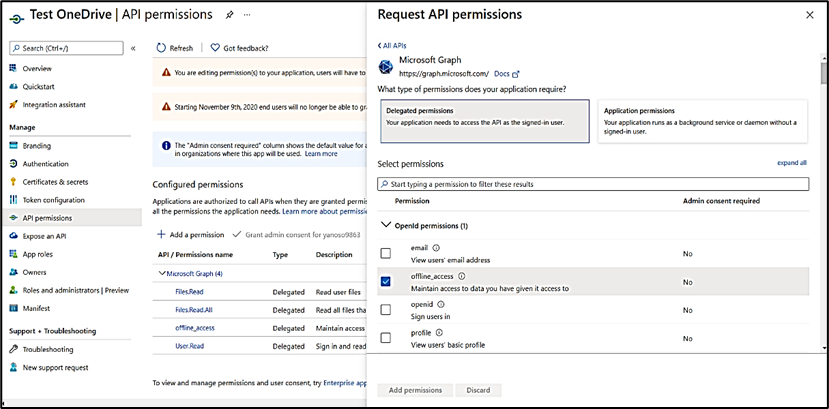Open Quickstart from the sidebar
The height and width of the screenshot is (409, 829).
tap(38, 87)
